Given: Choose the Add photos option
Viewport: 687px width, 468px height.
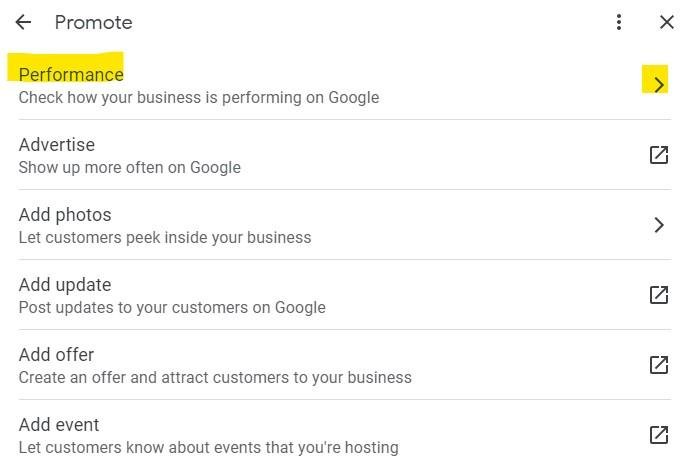Looking at the screenshot, I should pyautogui.click(x=344, y=225).
